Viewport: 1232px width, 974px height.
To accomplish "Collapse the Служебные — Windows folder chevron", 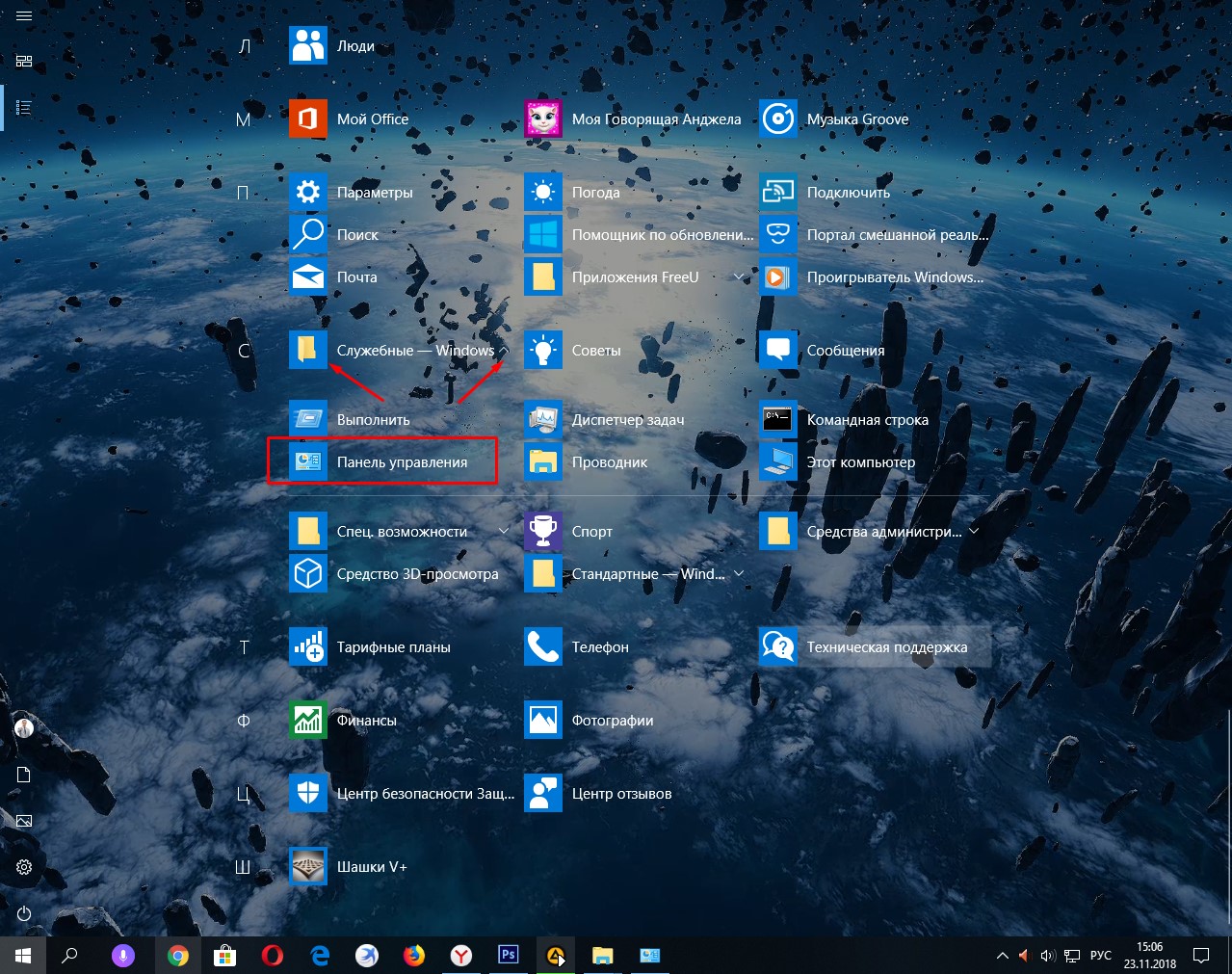I will [503, 351].
